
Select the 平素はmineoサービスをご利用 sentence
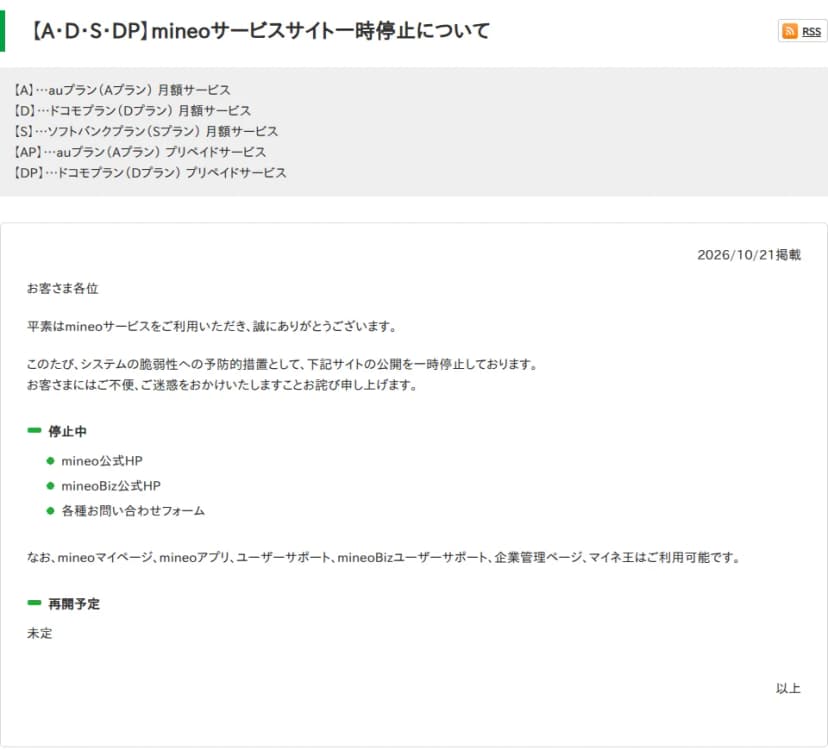[212, 326]
